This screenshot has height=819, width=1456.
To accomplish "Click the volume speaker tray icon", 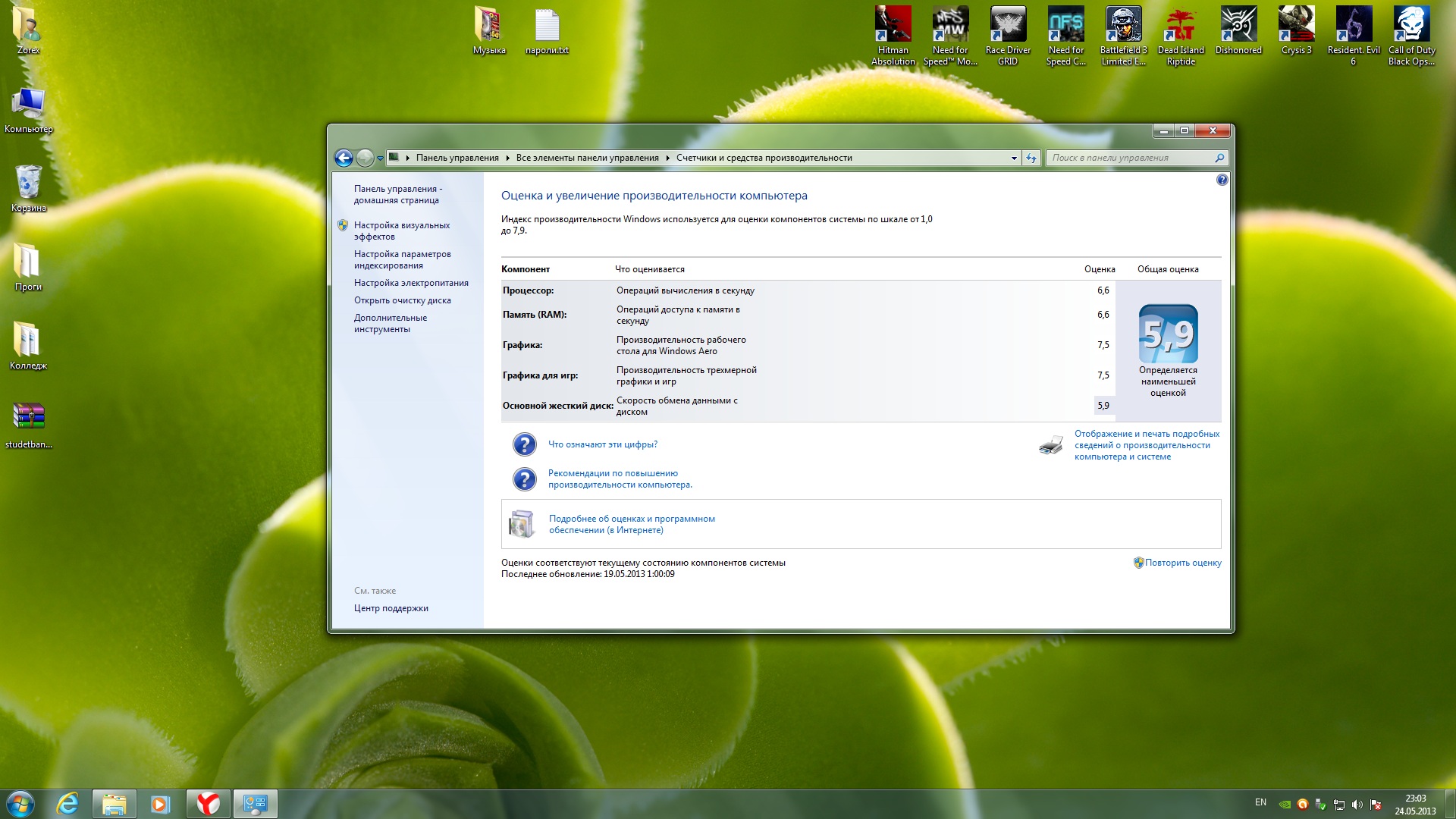I will (1357, 805).
